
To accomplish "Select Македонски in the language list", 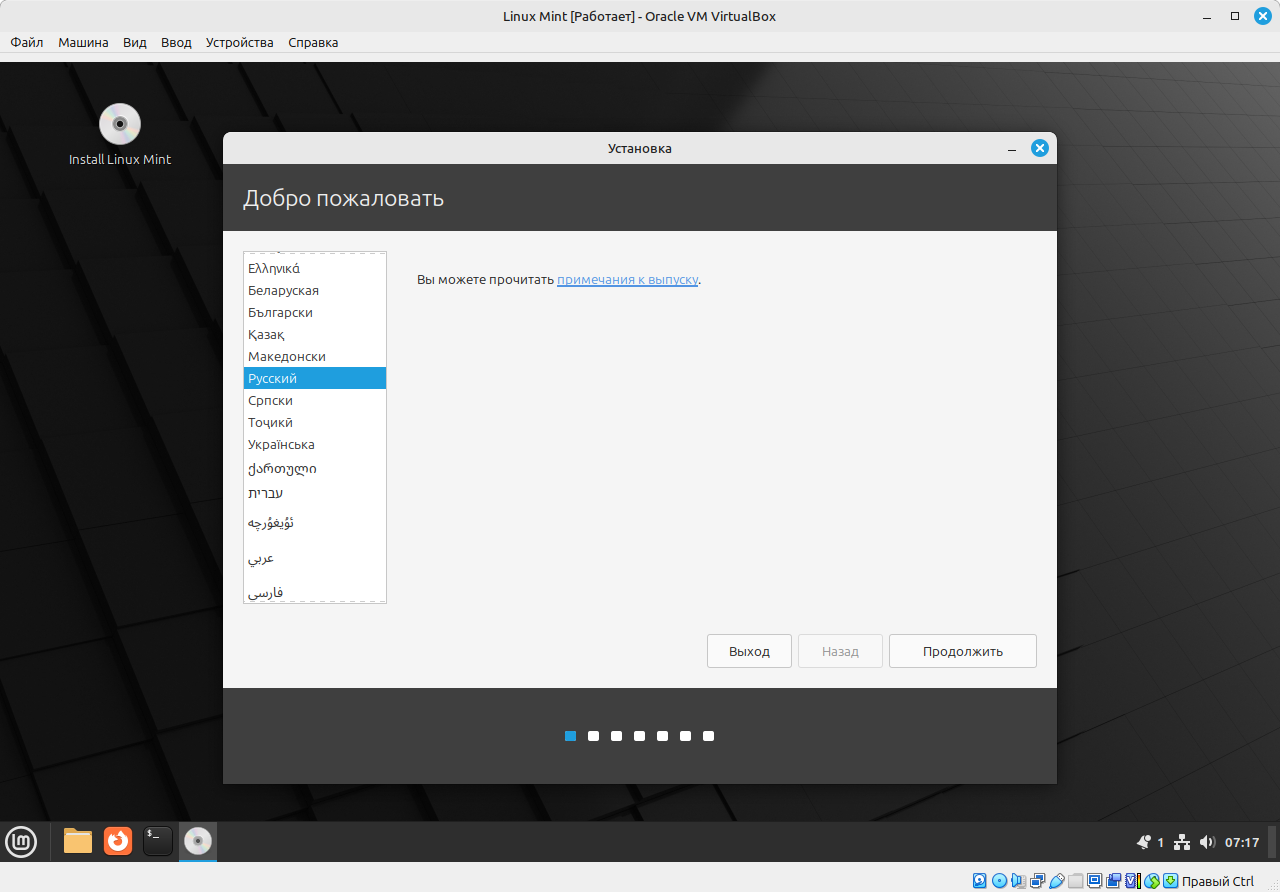I will [315, 356].
